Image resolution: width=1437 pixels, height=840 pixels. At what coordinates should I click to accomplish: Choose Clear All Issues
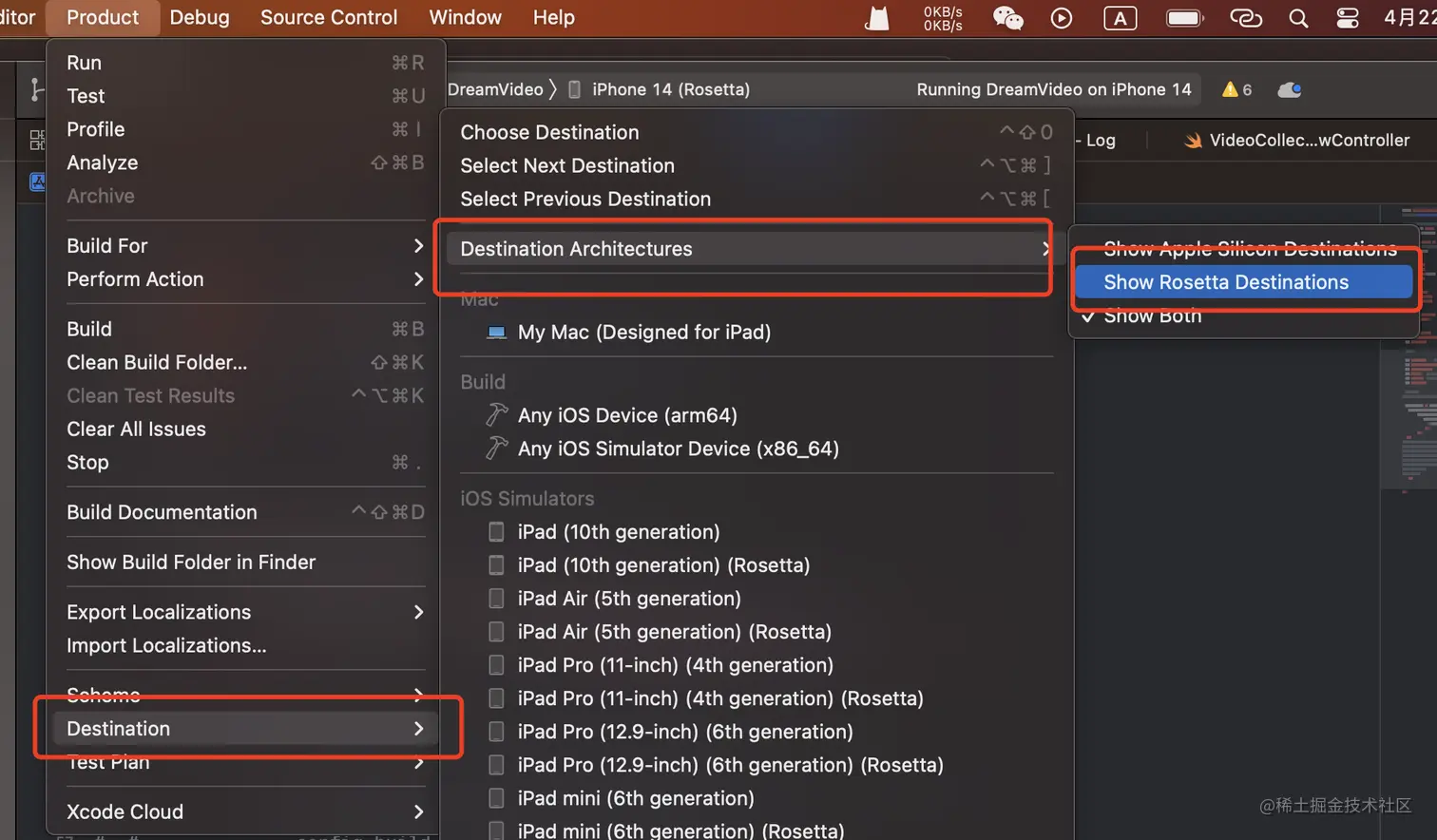tap(245, 429)
